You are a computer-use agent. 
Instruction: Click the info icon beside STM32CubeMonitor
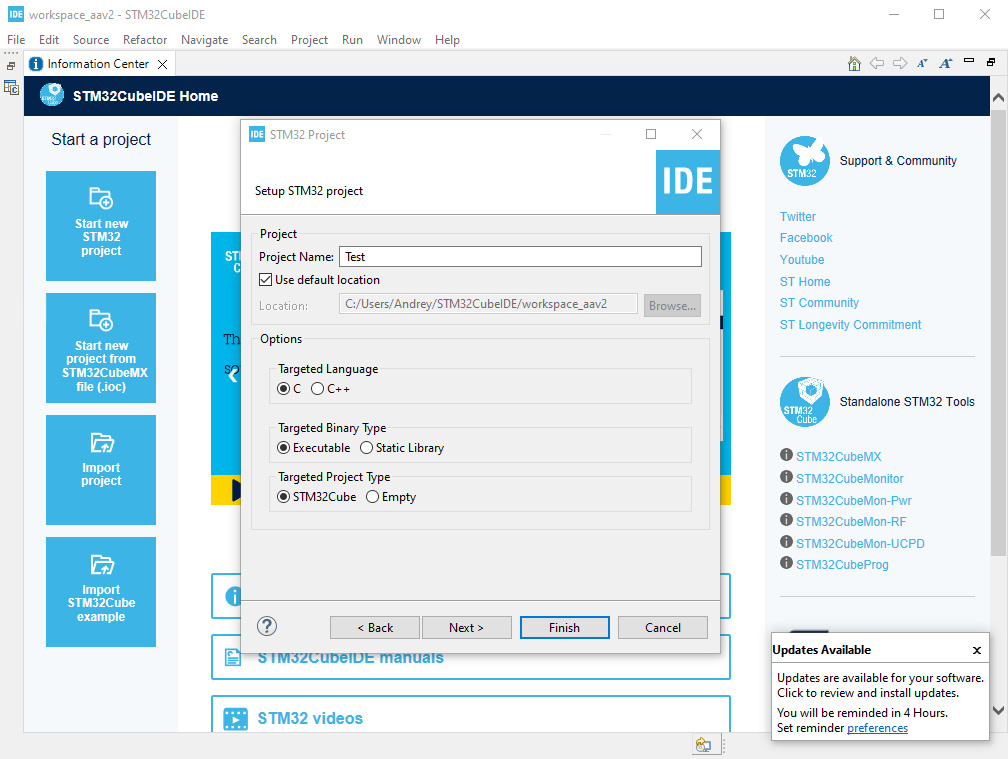786,477
